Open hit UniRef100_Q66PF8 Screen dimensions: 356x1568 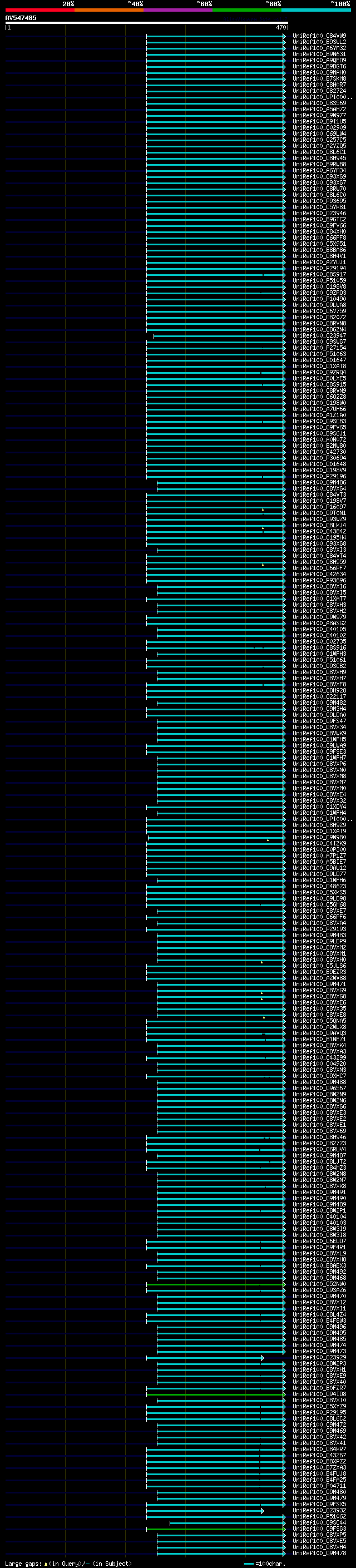319,238
